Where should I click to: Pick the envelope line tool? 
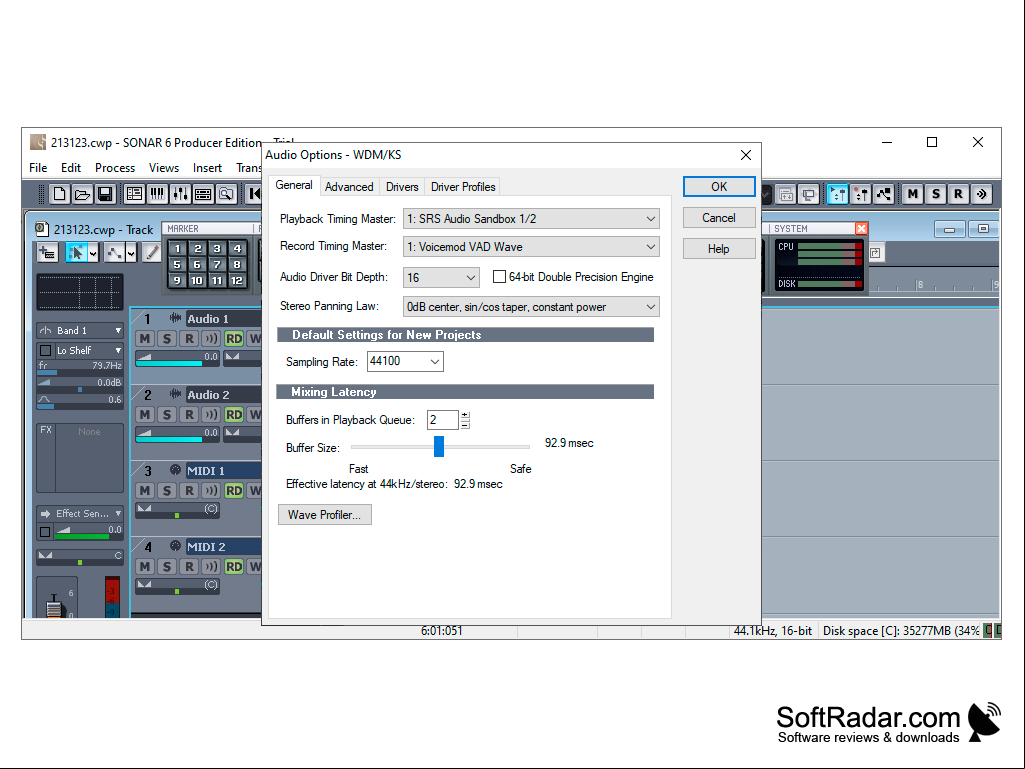[114, 252]
